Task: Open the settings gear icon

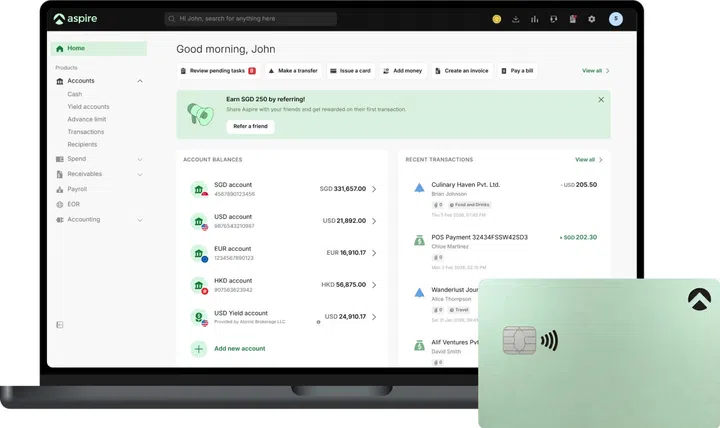Action: coord(591,19)
